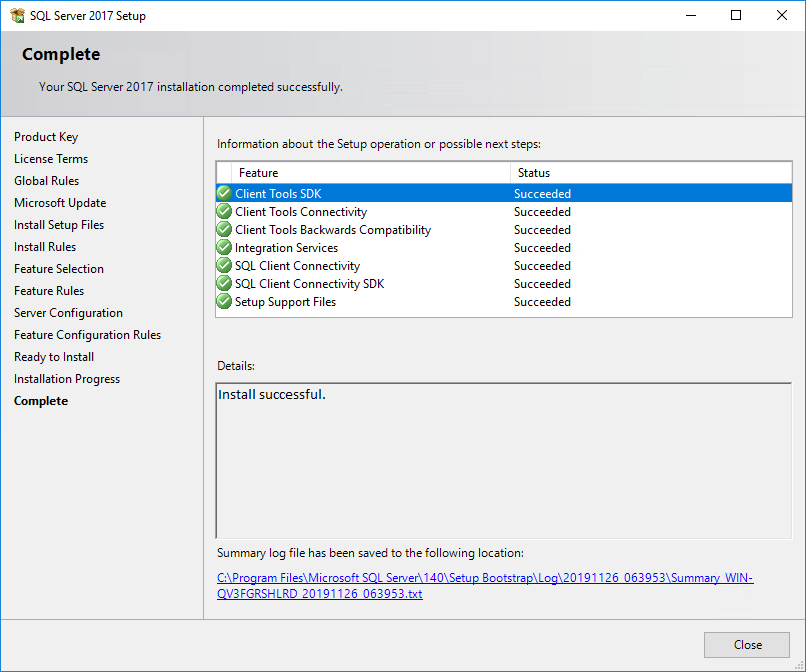Click the Feature Selection step
Viewport: 806px width, 672px height.
click(59, 269)
